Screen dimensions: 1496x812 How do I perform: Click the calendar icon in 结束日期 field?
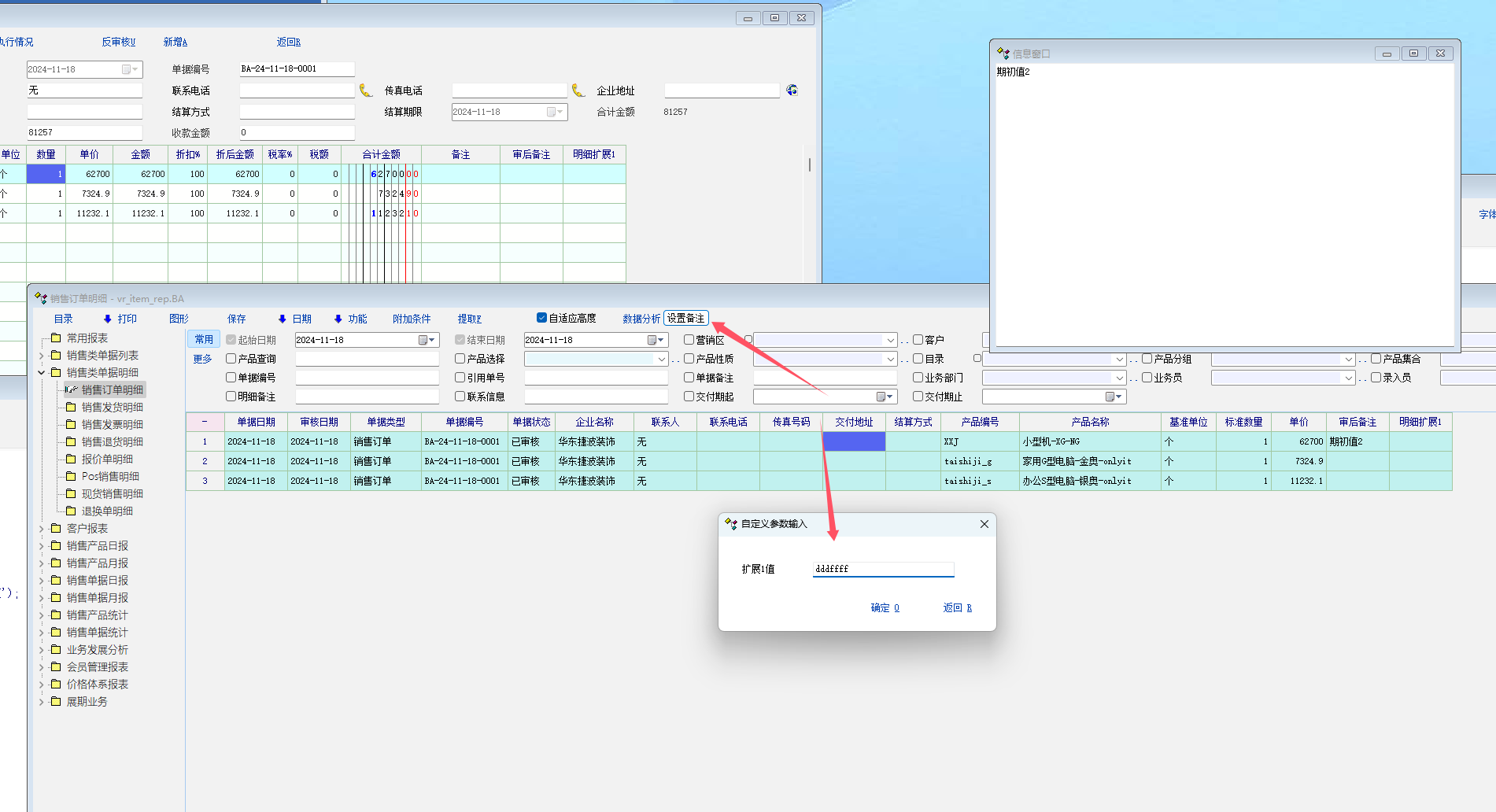coord(653,340)
